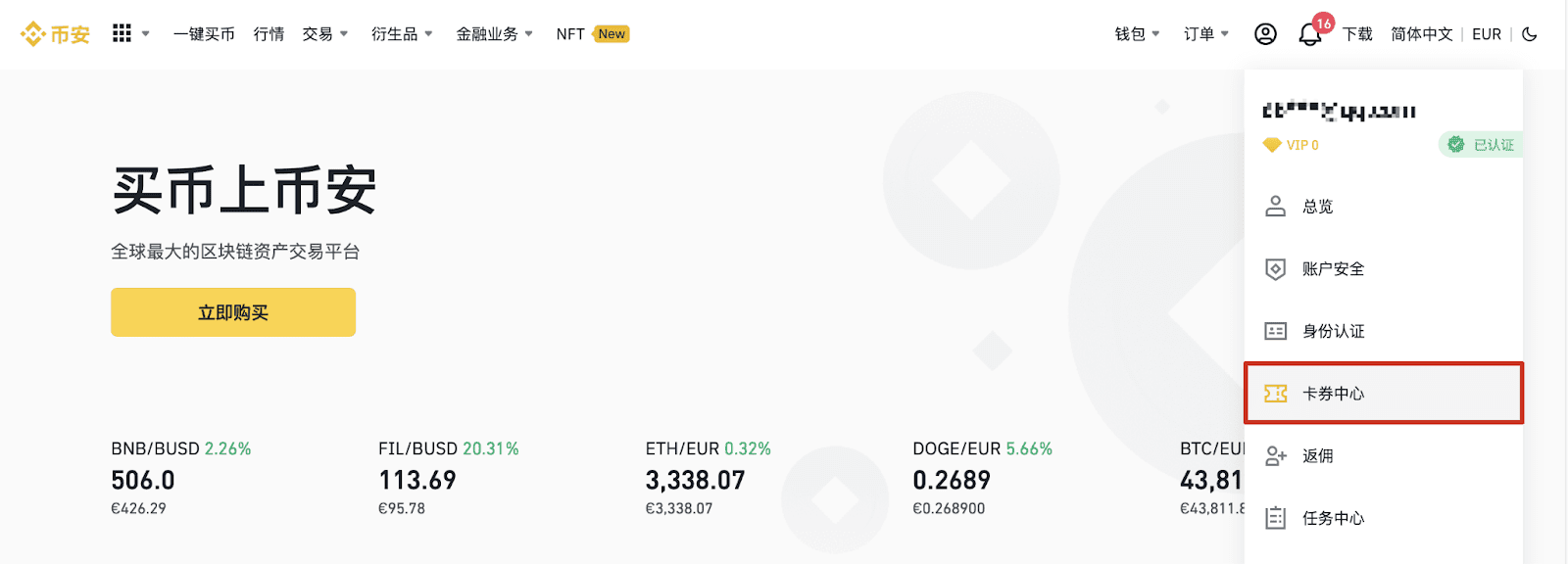This screenshot has width=1568, height=564.
Task: Click the blurred account email text
Action: [1339, 111]
